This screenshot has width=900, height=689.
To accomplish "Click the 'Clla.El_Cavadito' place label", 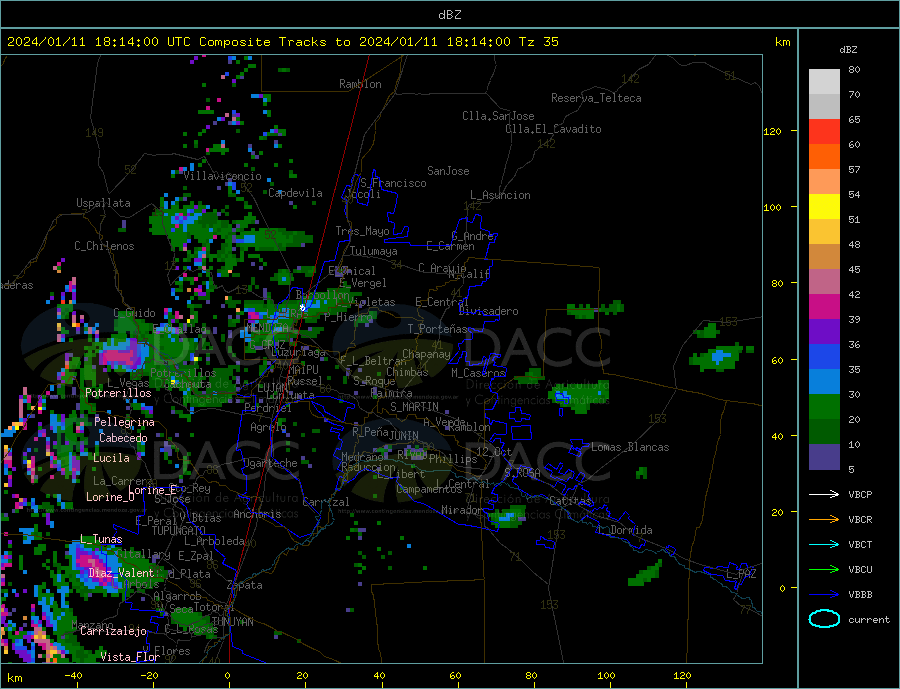I will point(553,129).
